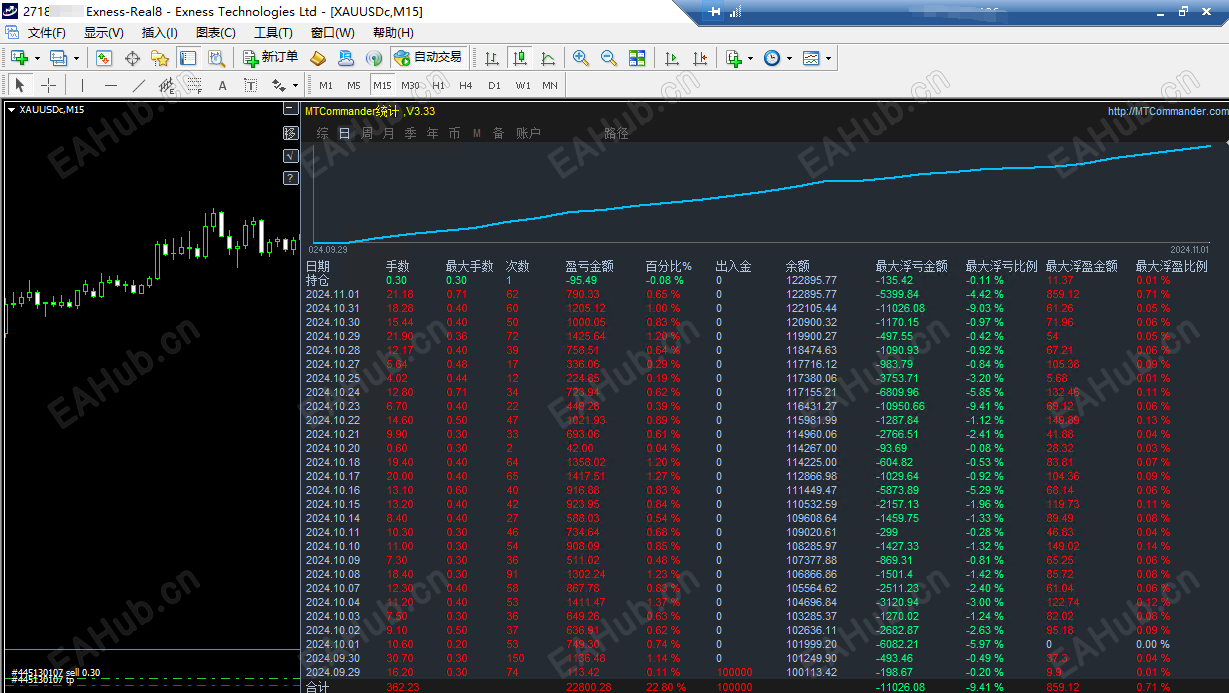
Task: Toggle chart auto scroll icon
Action: coord(672,58)
